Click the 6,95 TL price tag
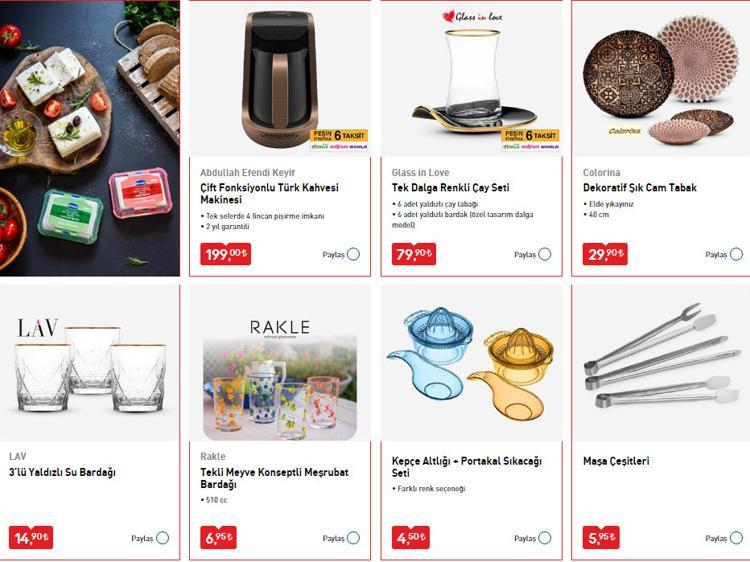This screenshot has height=562, width=750. [218, 538]
